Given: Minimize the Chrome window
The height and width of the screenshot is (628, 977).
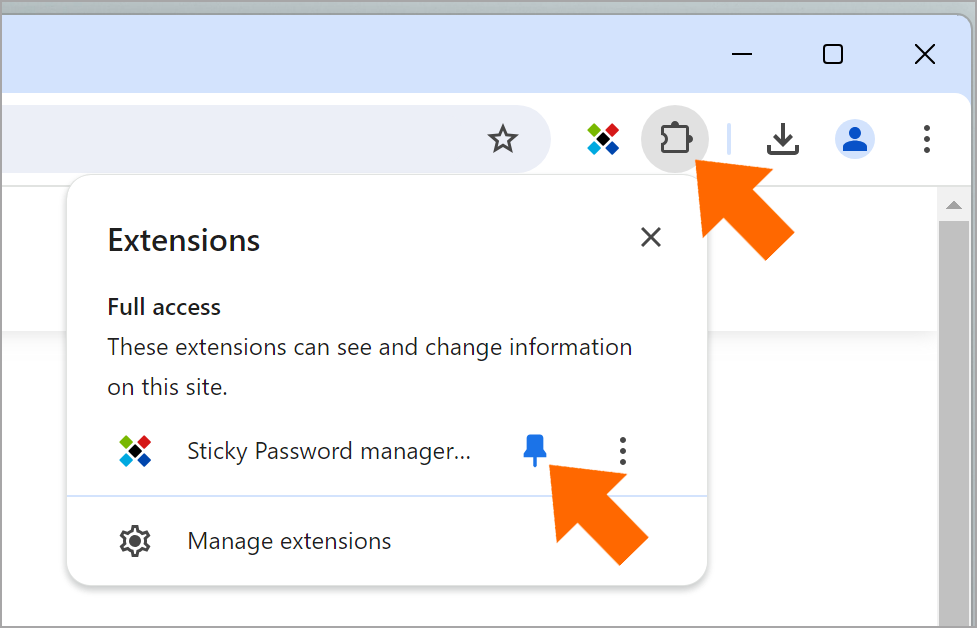Looking at the screenshot, I should coord(741,54).
